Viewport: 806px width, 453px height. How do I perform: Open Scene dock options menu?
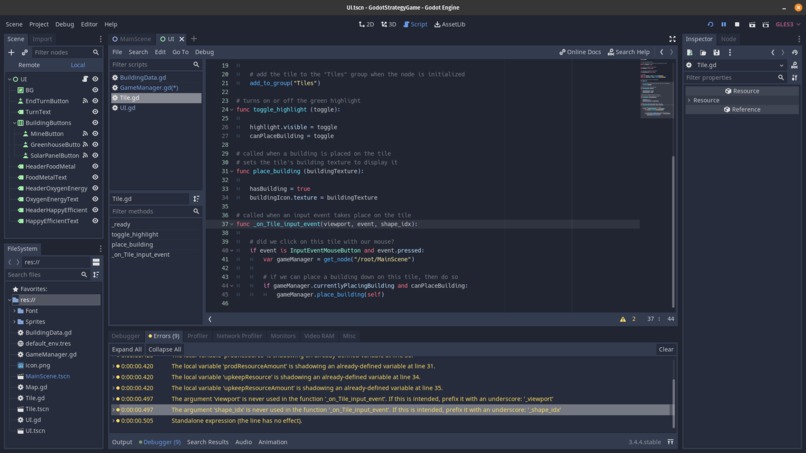[x=100, y=39]
